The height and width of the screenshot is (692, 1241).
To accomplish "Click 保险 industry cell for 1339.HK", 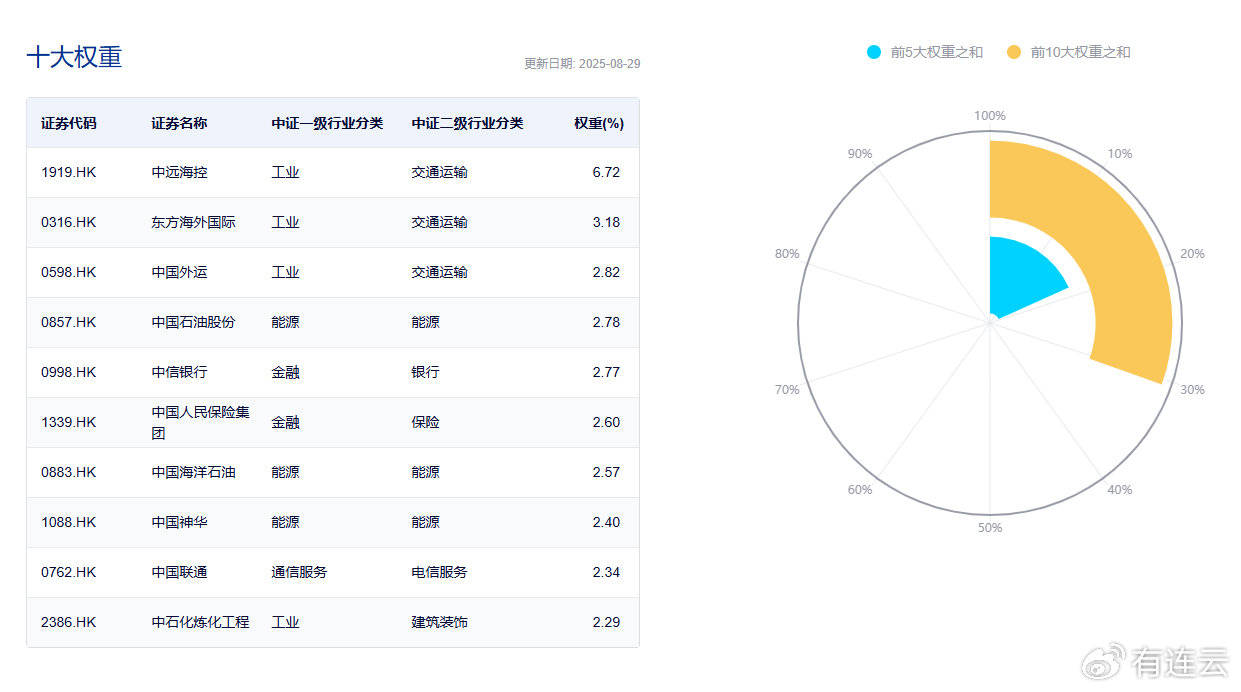I will (425, 422).
